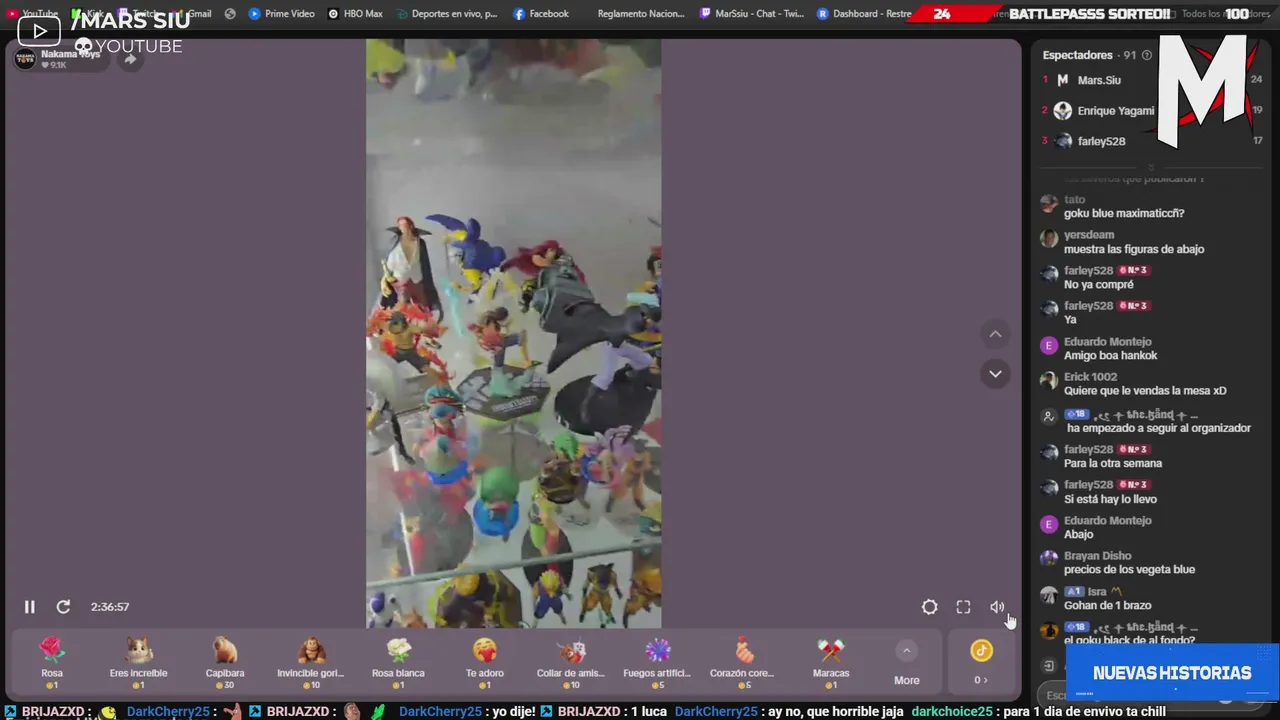
Task: Share the Nakama Toys live with the arrow icon
Action: coord(130,59)
